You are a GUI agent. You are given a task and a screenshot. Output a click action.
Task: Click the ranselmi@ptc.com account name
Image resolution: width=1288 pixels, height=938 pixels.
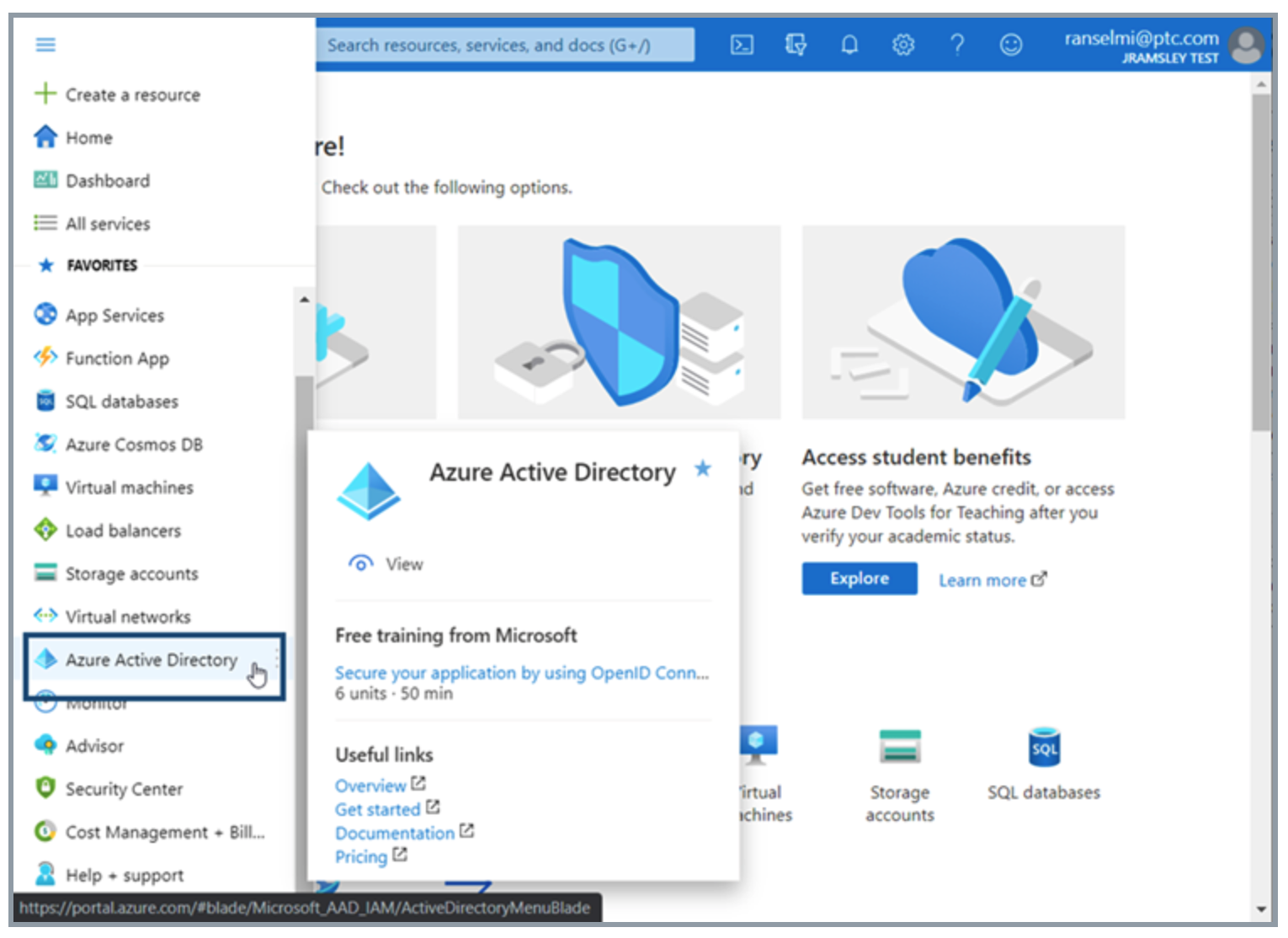point(1142,38)
